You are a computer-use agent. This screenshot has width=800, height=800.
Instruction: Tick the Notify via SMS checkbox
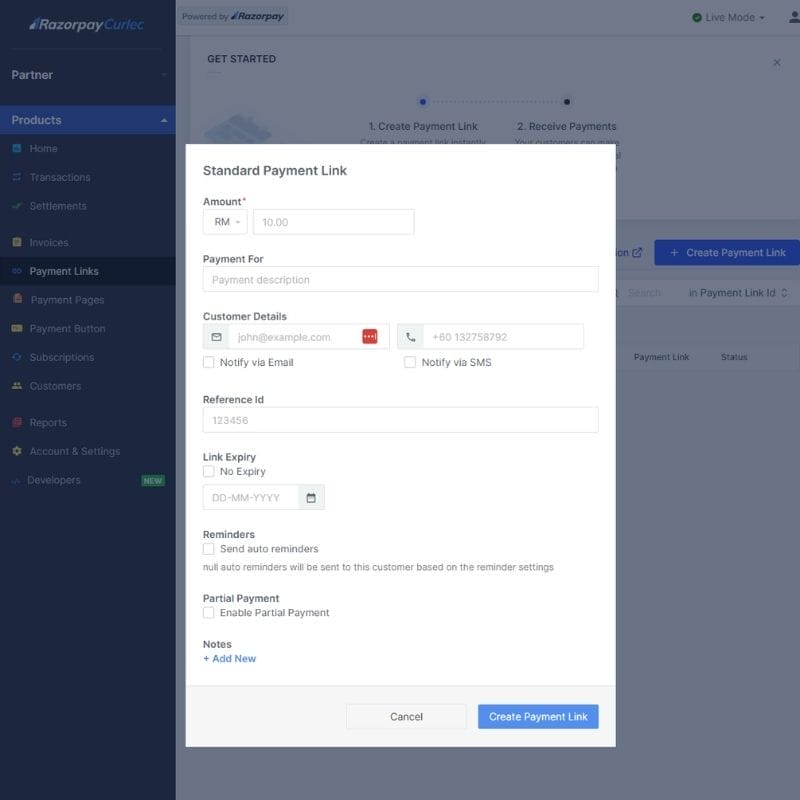[410, 362]
